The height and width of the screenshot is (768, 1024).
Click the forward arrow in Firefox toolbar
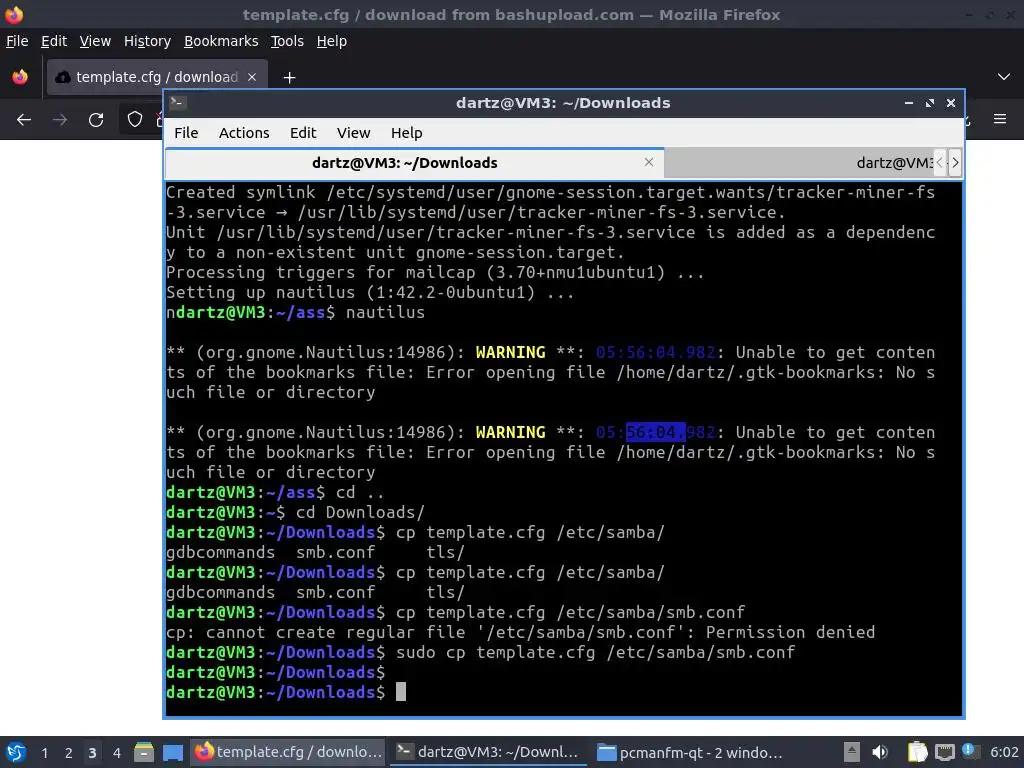click(x=60, y=120)
